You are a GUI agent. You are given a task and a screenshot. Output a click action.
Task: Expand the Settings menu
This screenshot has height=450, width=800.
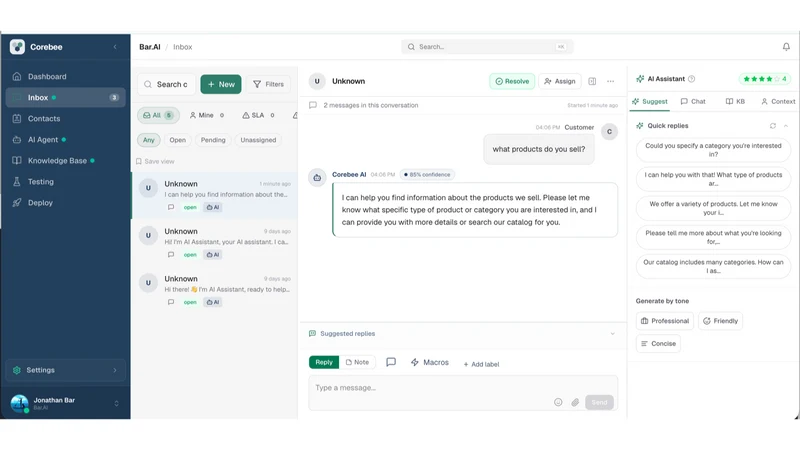click(x=65, y=370)
